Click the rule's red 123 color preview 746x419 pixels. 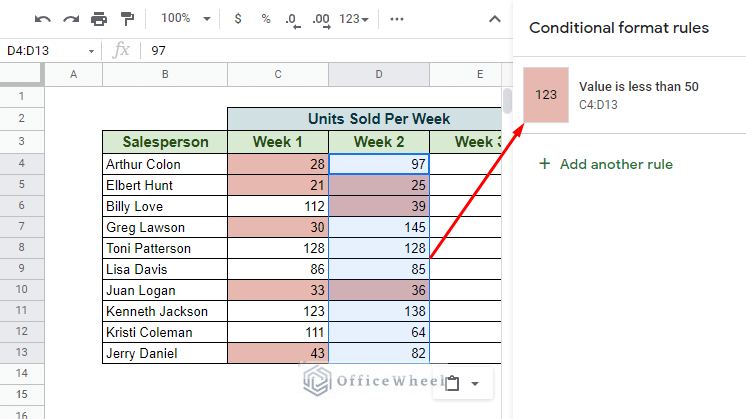point(546,95)
